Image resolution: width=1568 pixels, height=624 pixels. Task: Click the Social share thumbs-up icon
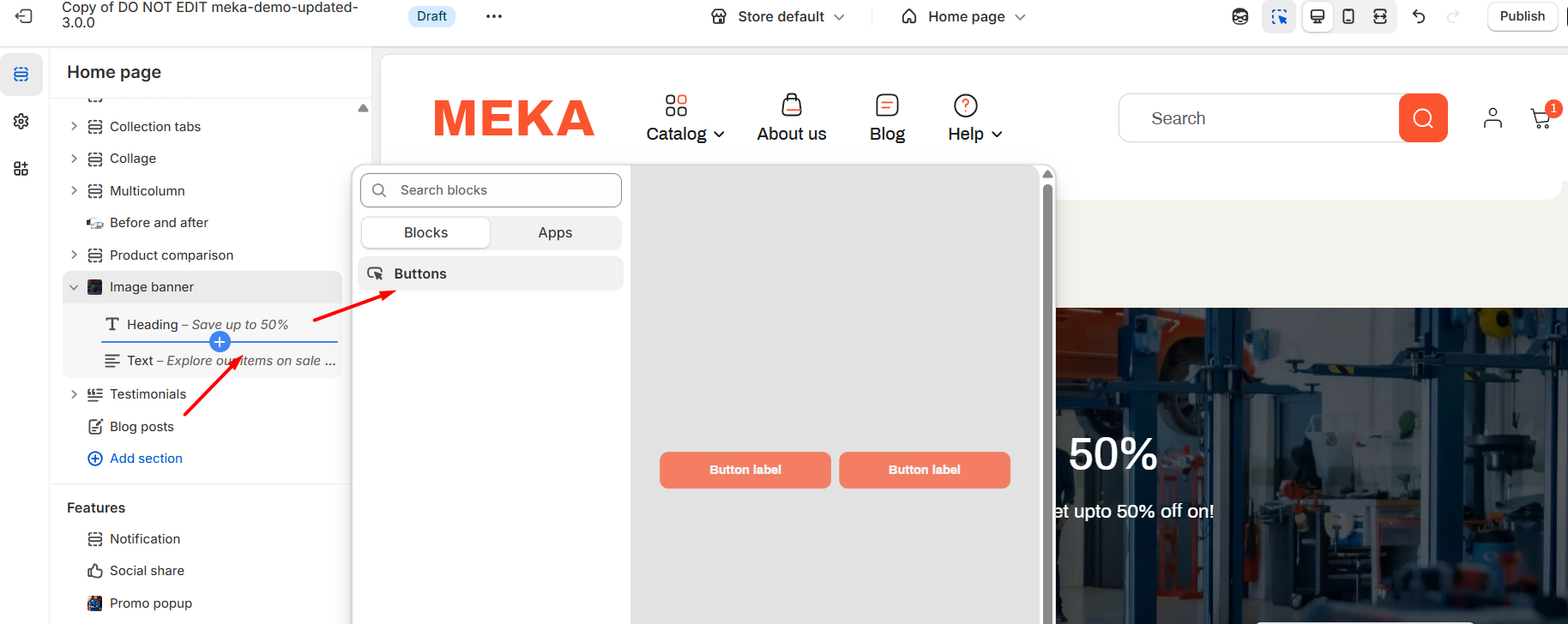coord(95,571)
